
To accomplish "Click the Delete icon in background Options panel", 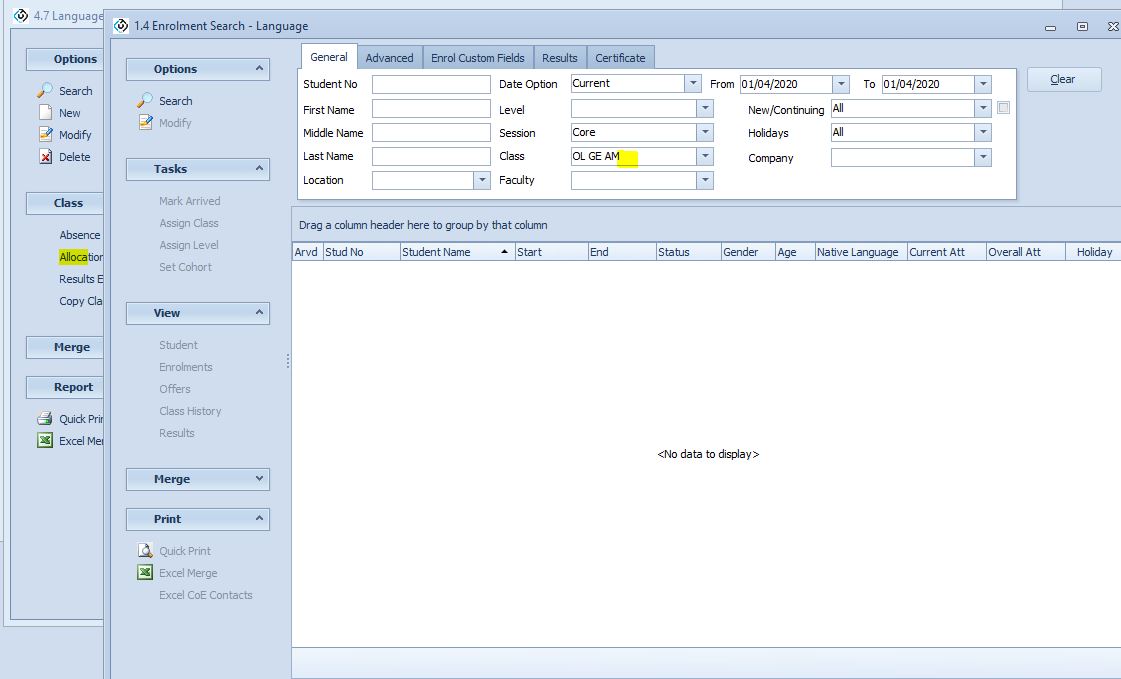I will (x=45, y=157).
